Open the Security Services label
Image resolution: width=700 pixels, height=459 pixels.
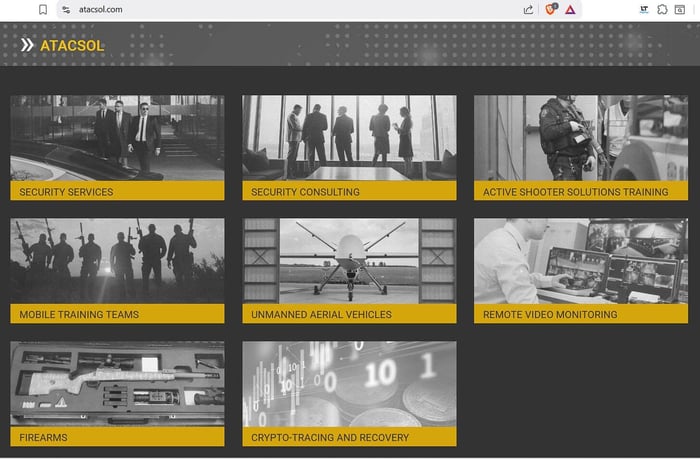coord(66,192)
